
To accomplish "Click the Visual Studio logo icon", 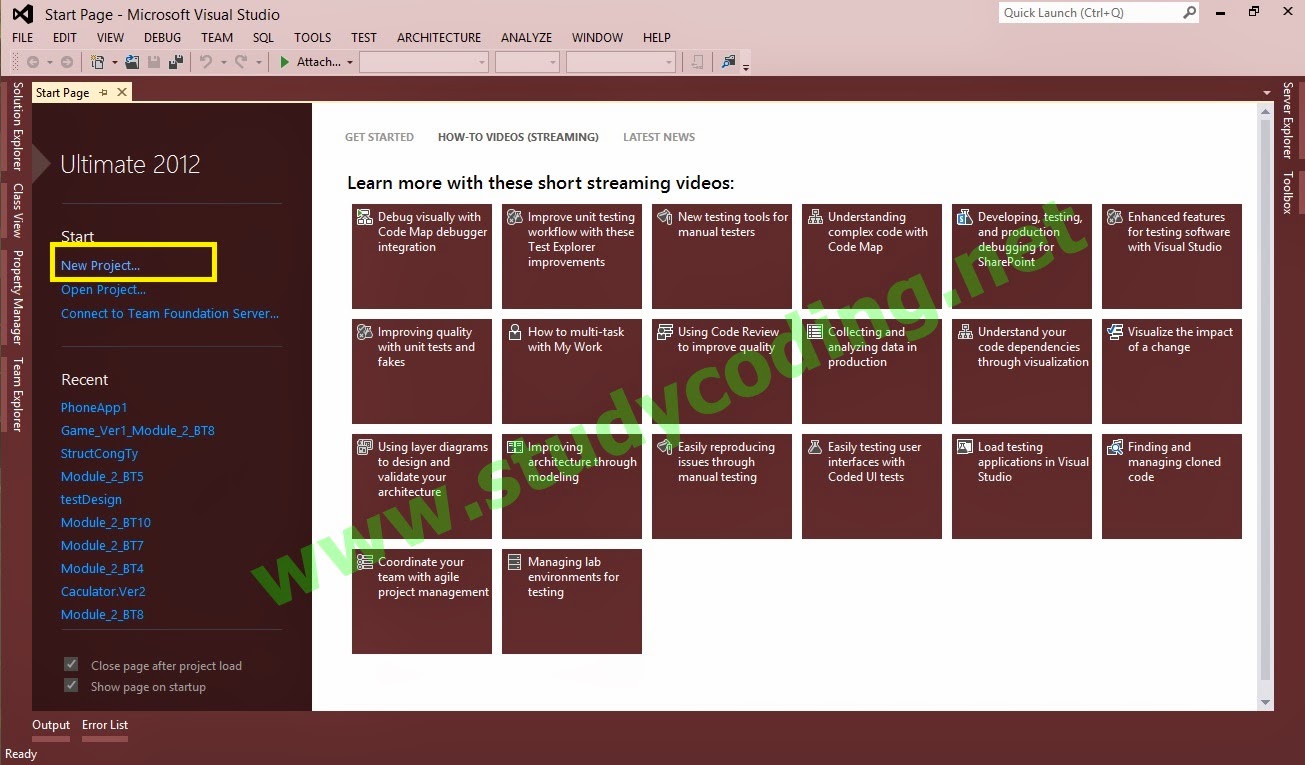I will coord(21,14).
